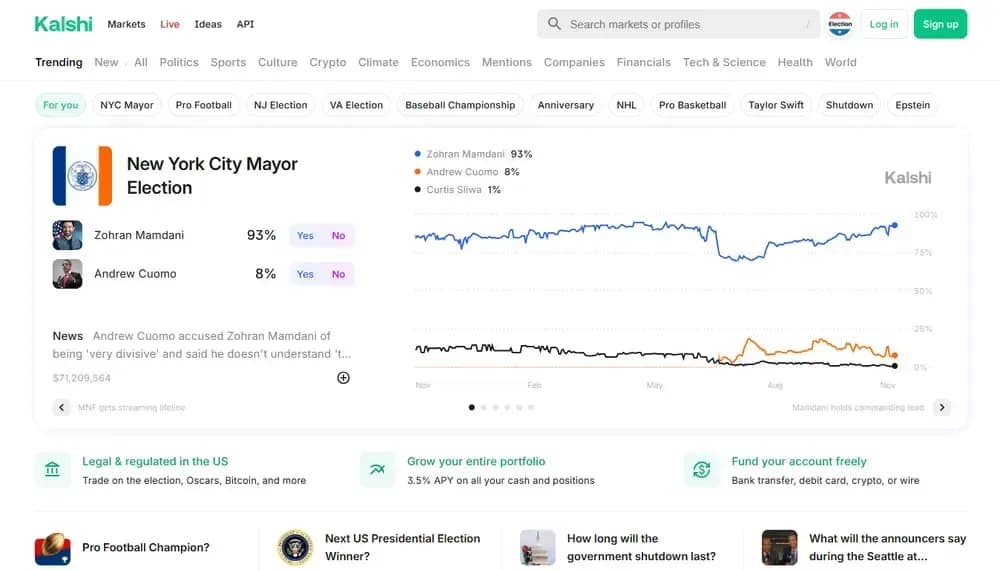
Task: Click the Sign up button
Action: (x=940, y=24)
